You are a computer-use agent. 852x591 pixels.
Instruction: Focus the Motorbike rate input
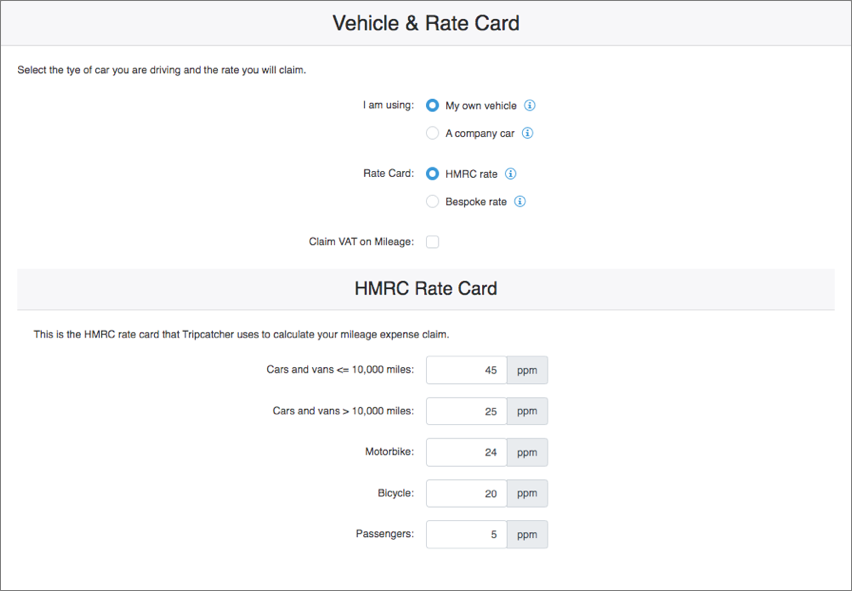point(466,452)
